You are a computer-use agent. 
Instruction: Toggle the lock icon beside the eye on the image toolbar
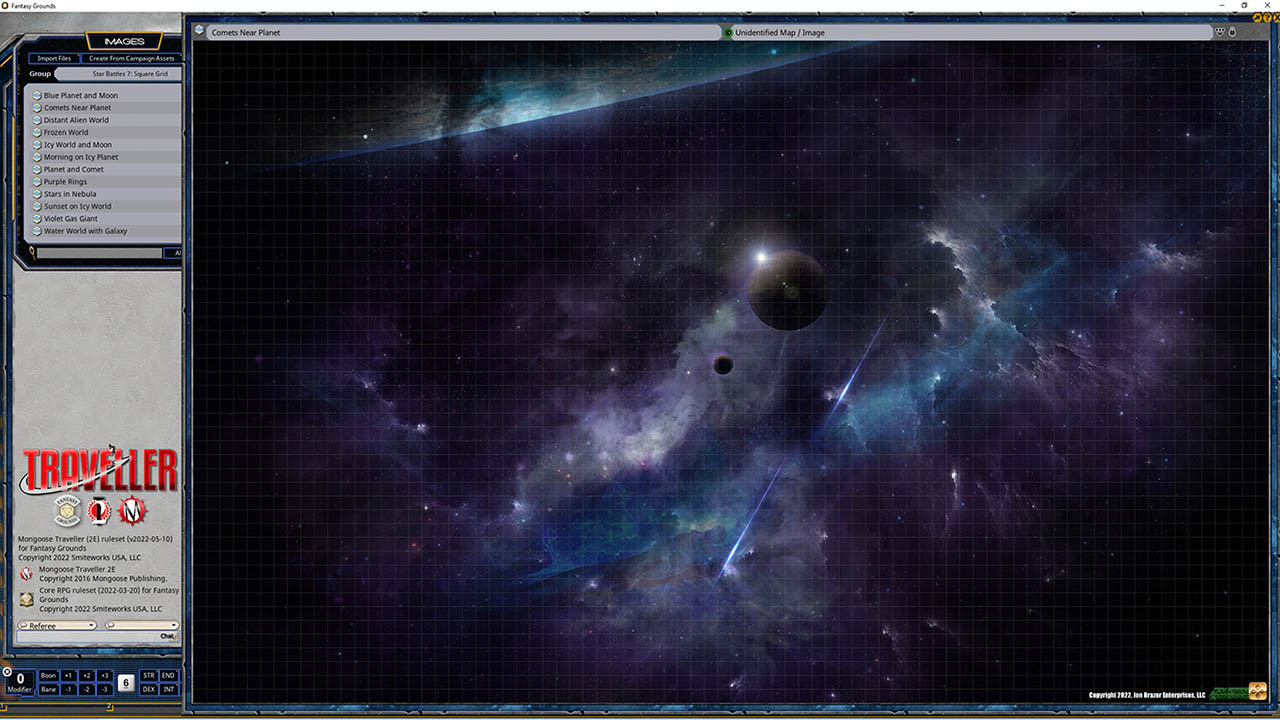point(1232,31)
